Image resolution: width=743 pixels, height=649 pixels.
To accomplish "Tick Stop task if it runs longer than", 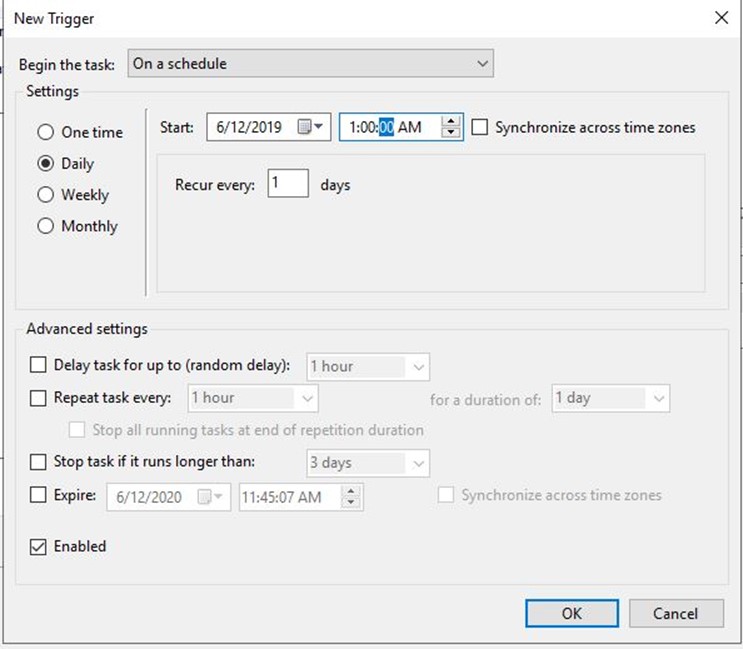I will pos(38,461).
